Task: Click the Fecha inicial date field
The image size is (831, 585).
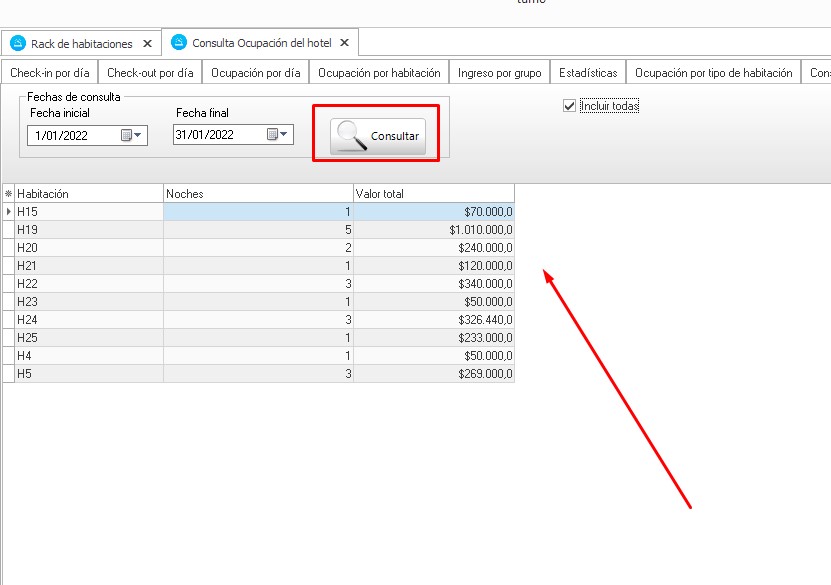Action: click(x=72, y=135)
